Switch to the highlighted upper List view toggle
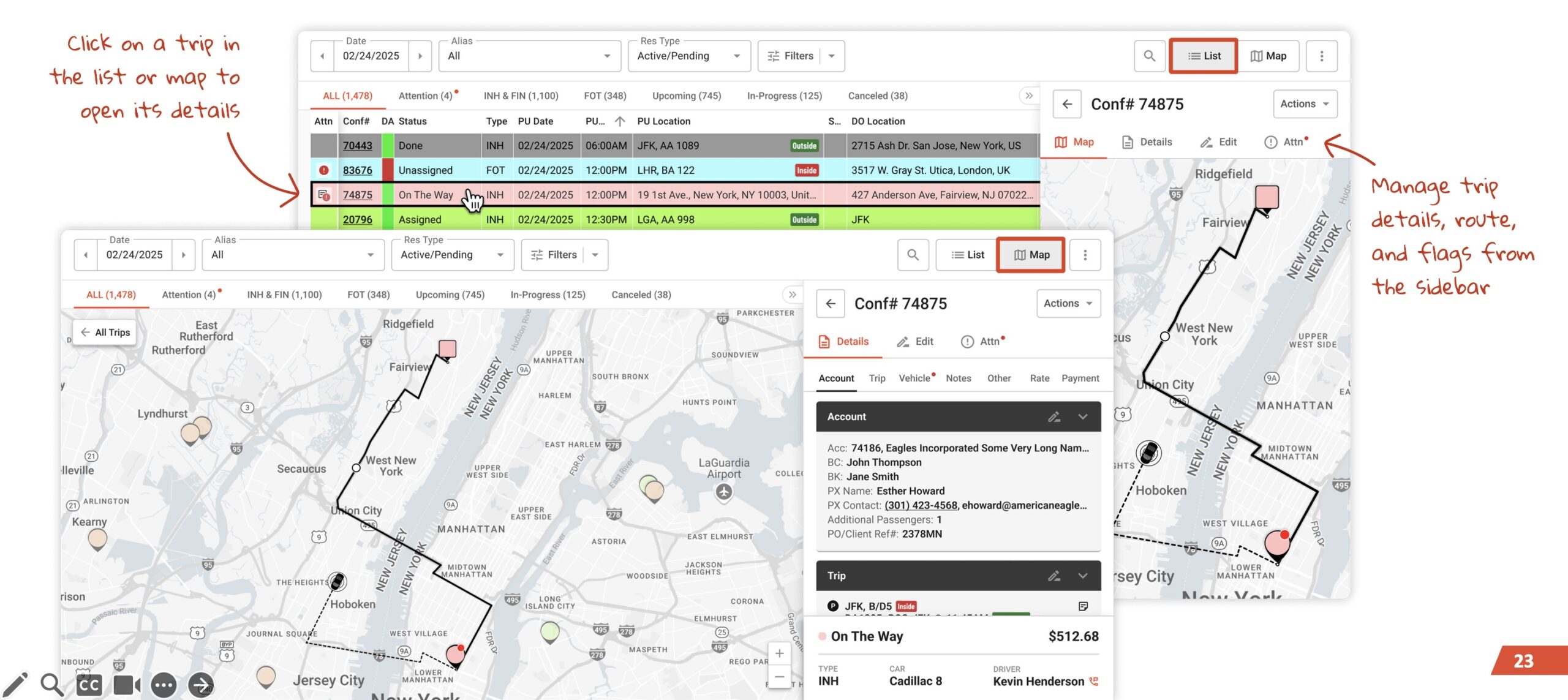 1204,56
